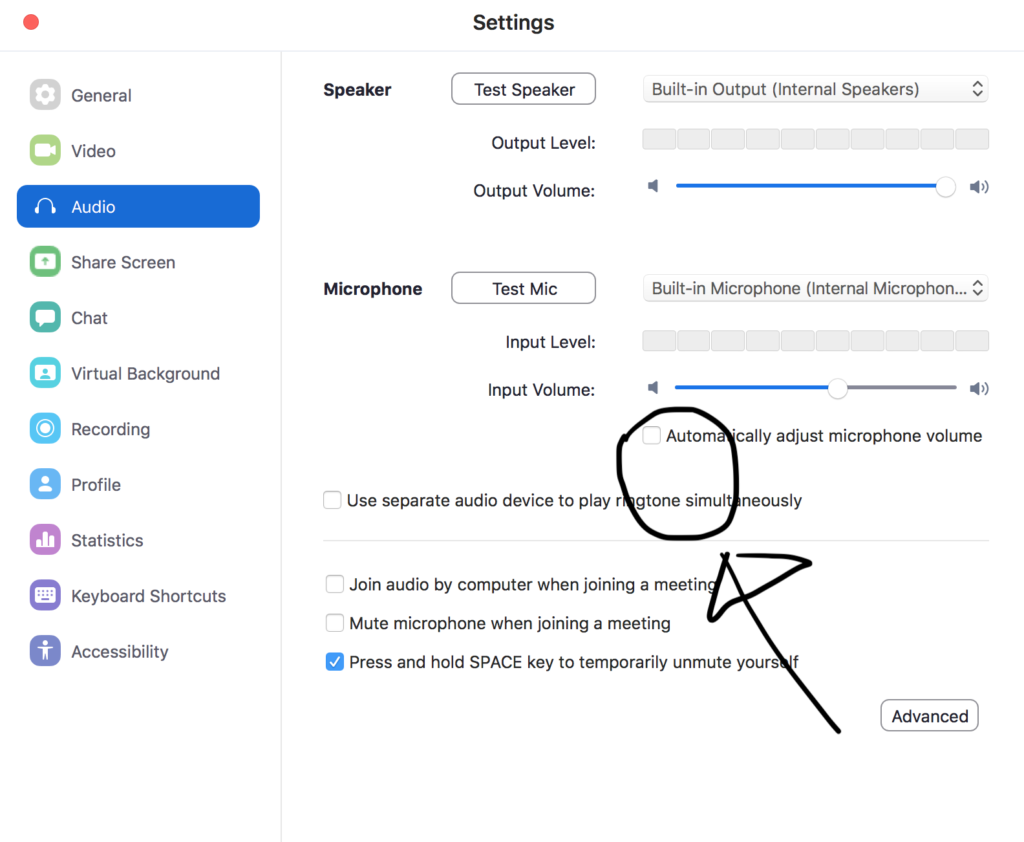Open Keyboard Shortcuts settings
The image size is (1024, 842).
tap(138, 595)
